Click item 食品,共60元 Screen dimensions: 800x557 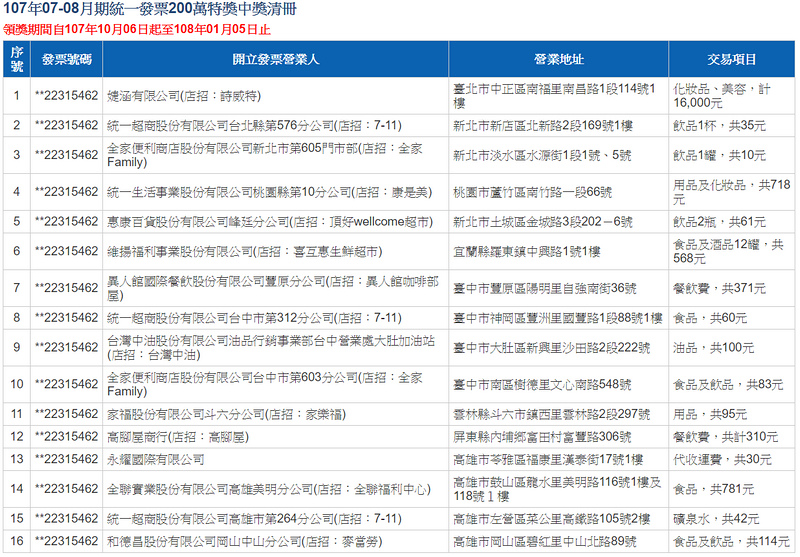(x=732, y=318)
